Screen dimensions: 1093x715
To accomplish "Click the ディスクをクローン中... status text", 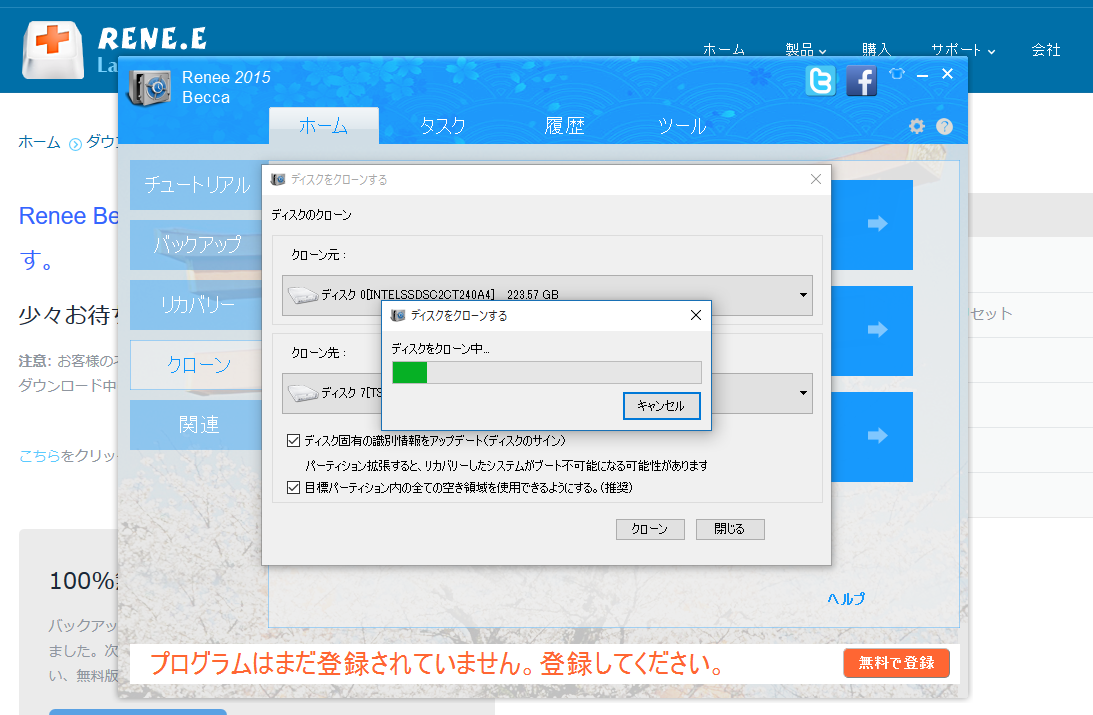I will pos(441,349).
